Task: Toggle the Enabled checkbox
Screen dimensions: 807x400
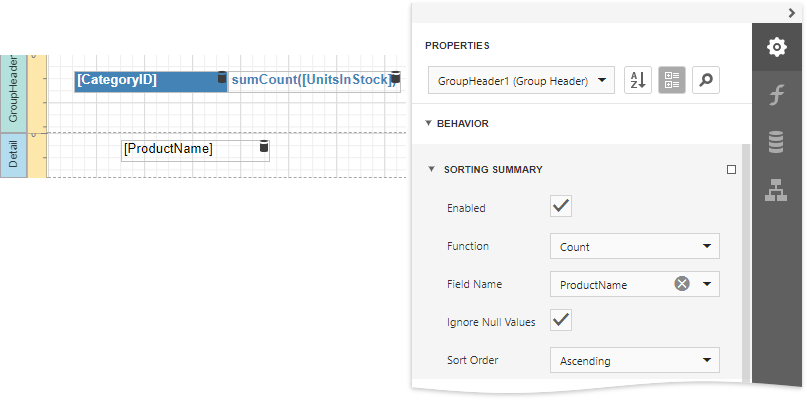Action: [x=561, y=207]
